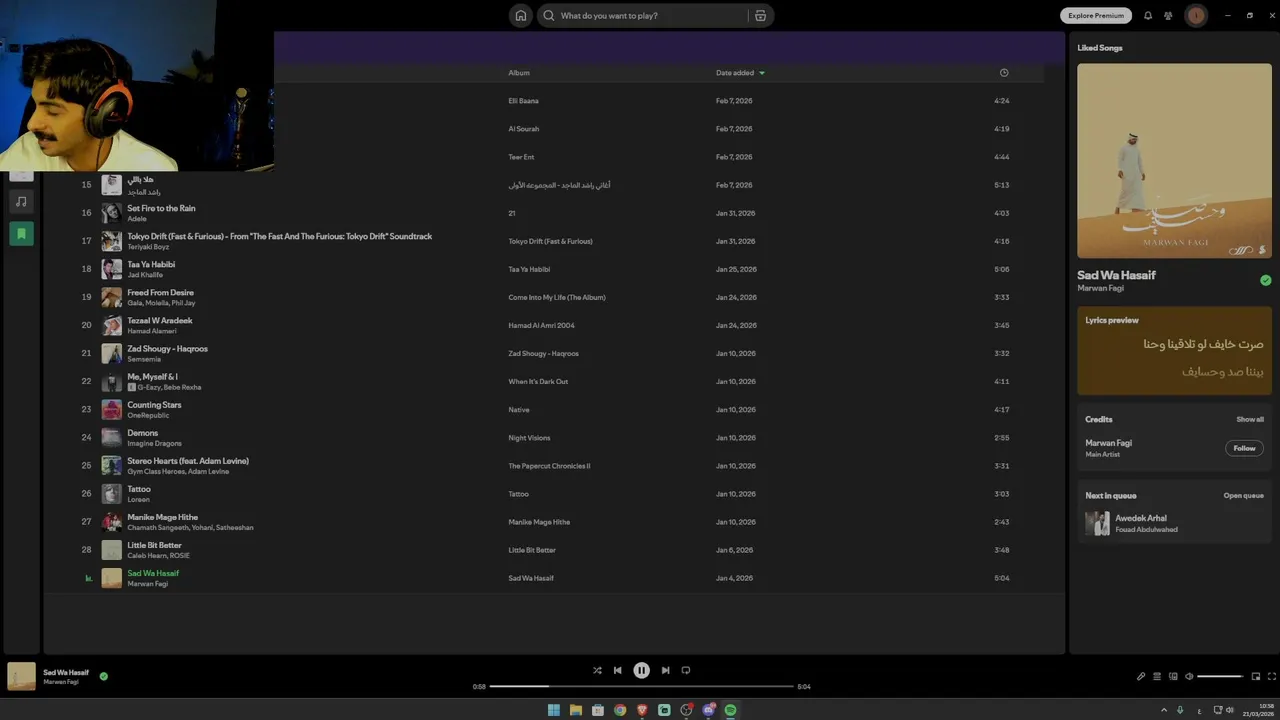Open Brave browser from taskbar
The height and width of the screenshot is (720, 1280).
pyautogui.click(x=642, y=710)
